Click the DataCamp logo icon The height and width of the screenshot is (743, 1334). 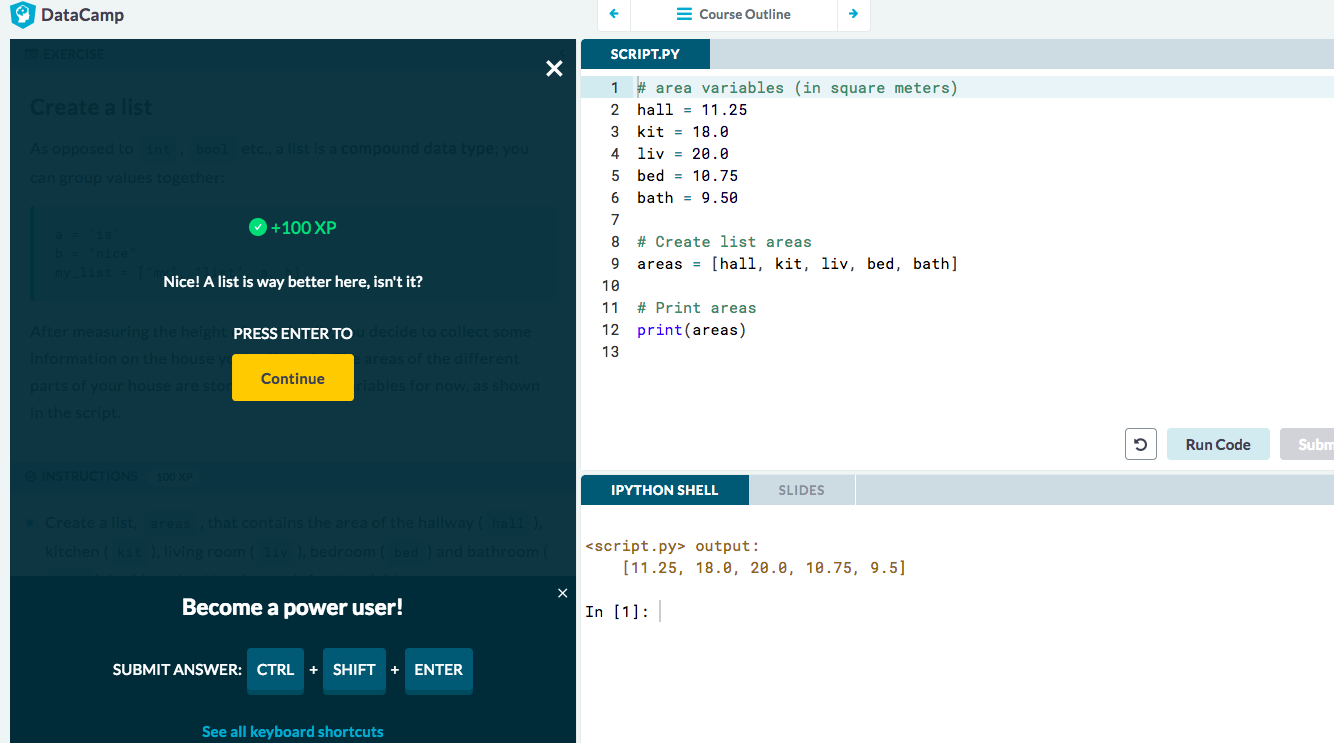coord(23,16)
